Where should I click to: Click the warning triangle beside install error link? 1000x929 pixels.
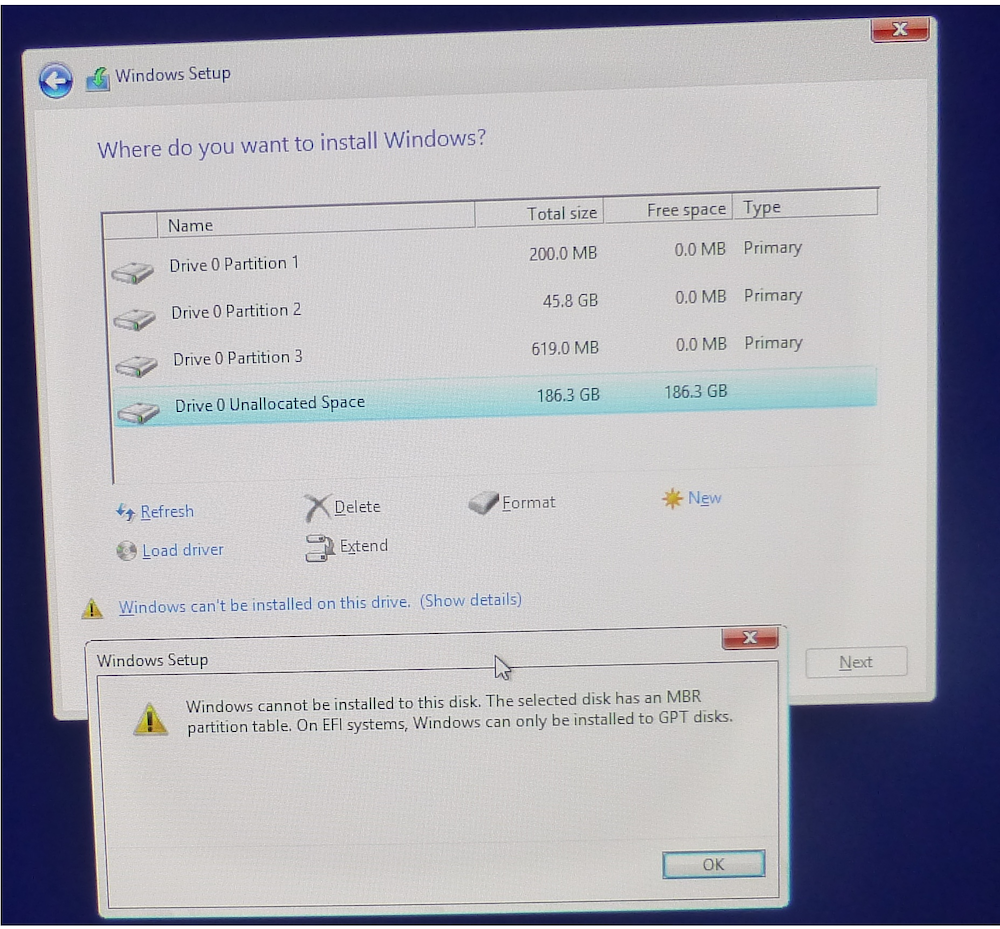(92, 609)
